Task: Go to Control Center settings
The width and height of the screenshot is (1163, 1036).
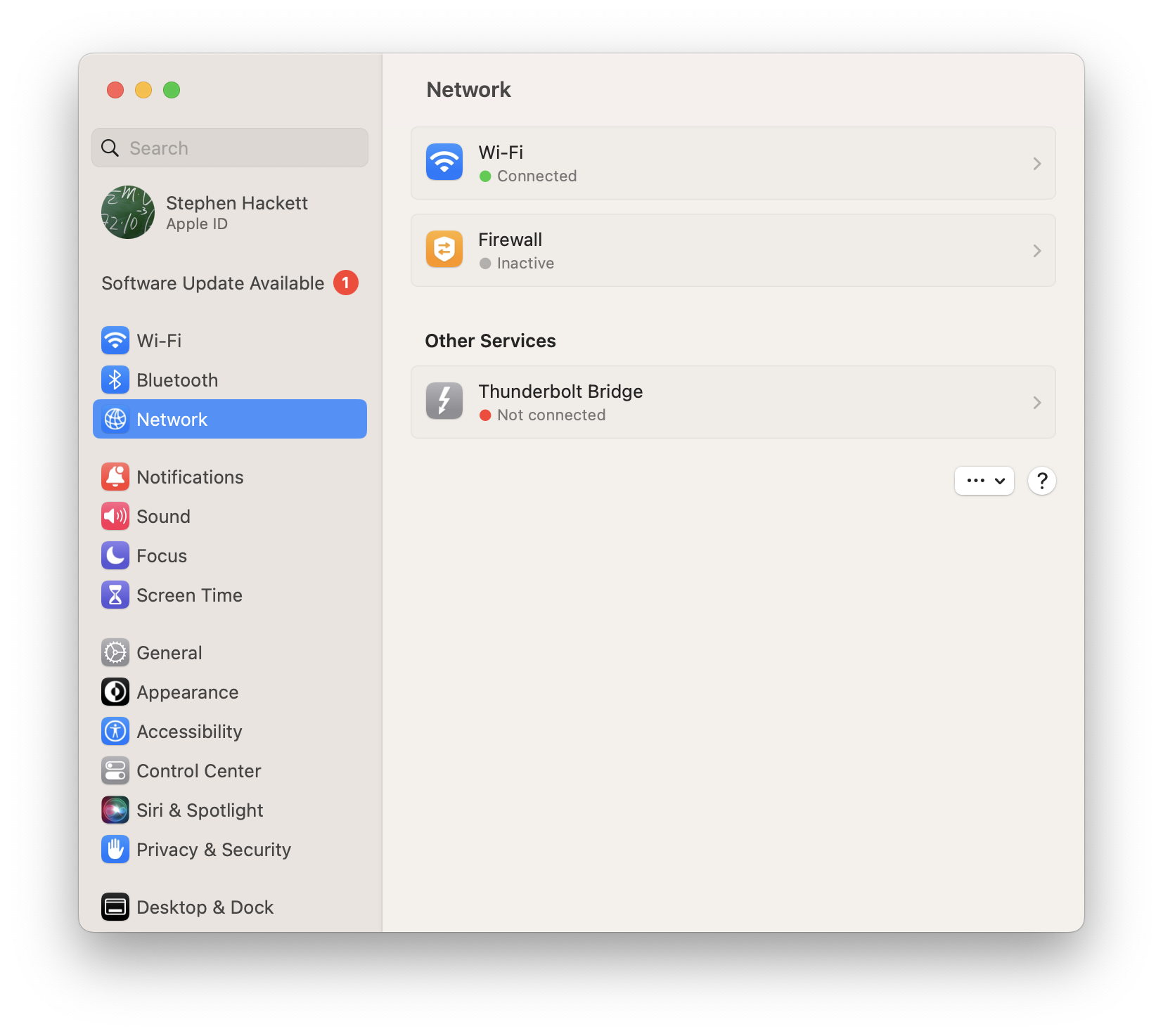Action: [198, 771]
